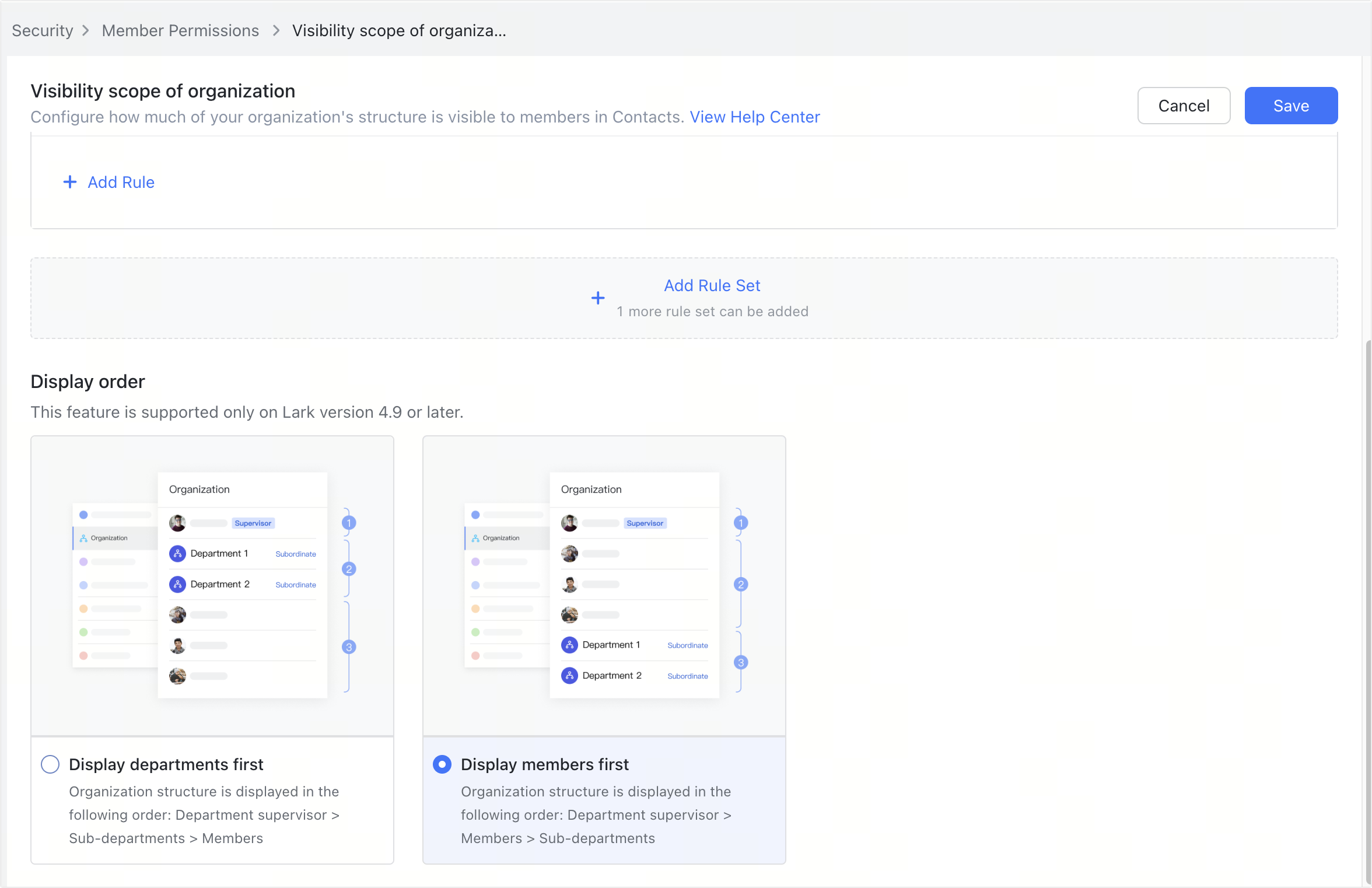Click the Department 1 icon in left preview
This screenshot has width=1372, height=888.
(x=177, y=553)
